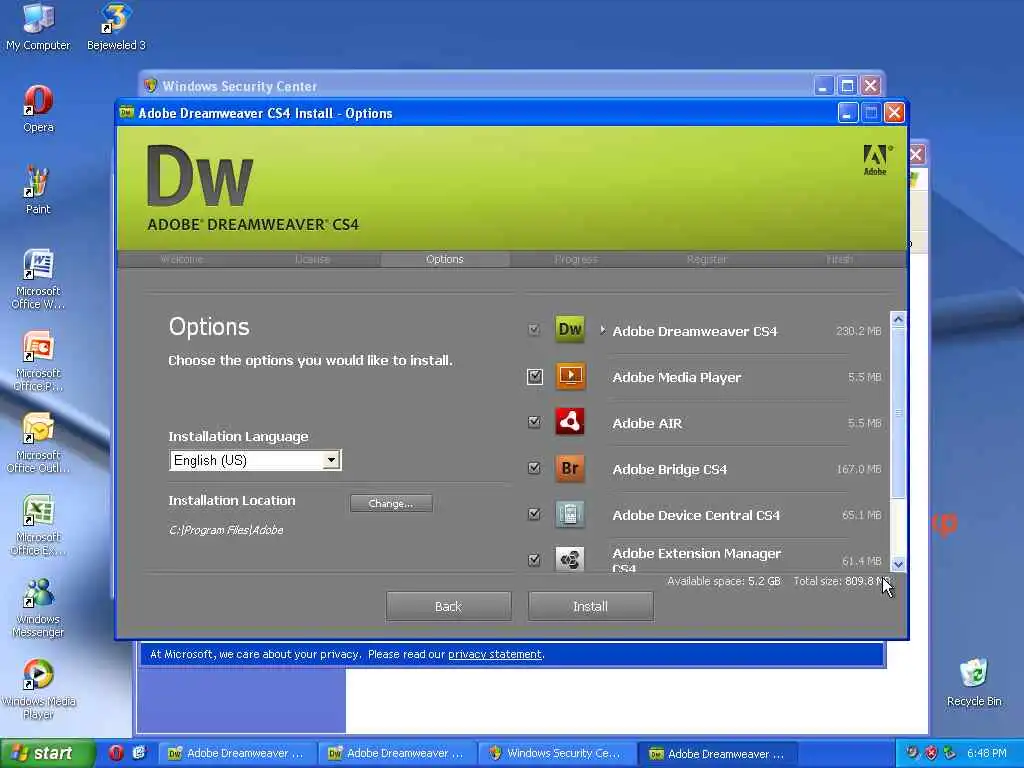Launch Bejeweled 3 from the desktop

point(116,26)
